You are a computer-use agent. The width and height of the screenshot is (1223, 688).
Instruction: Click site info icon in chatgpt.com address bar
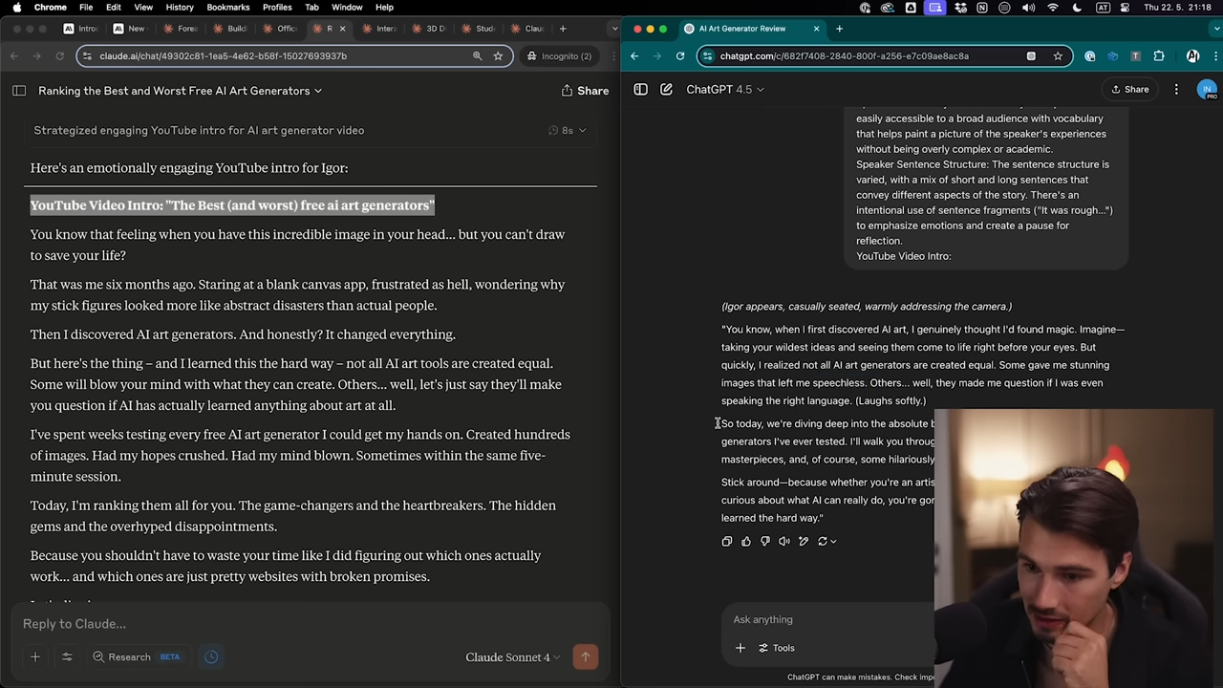(x=708, y=56)
